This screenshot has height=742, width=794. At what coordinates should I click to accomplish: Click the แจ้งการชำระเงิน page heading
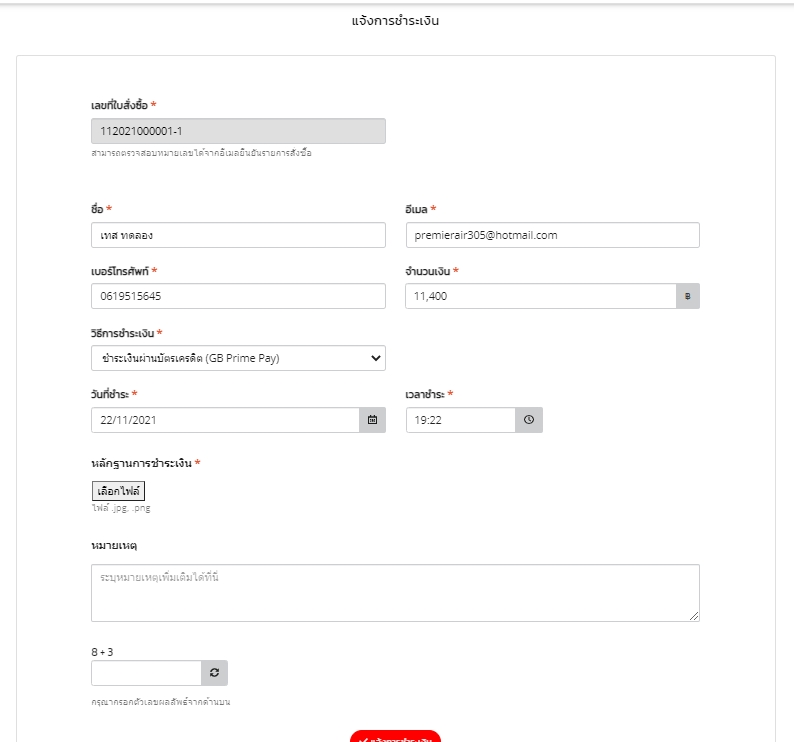[x=396, y=21]
